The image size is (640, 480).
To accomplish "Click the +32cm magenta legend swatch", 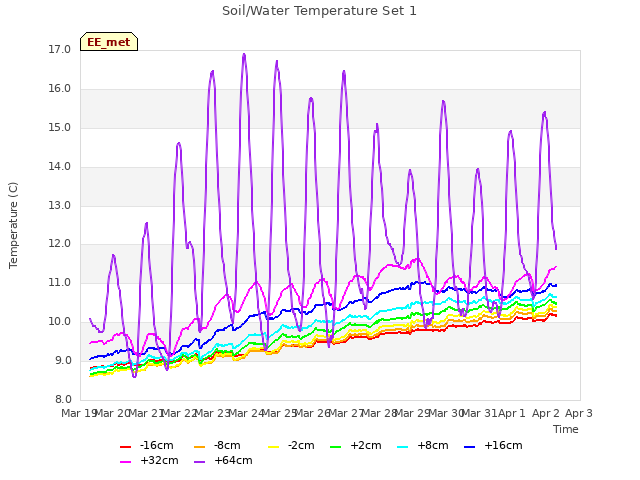I will tap(125, 462).
